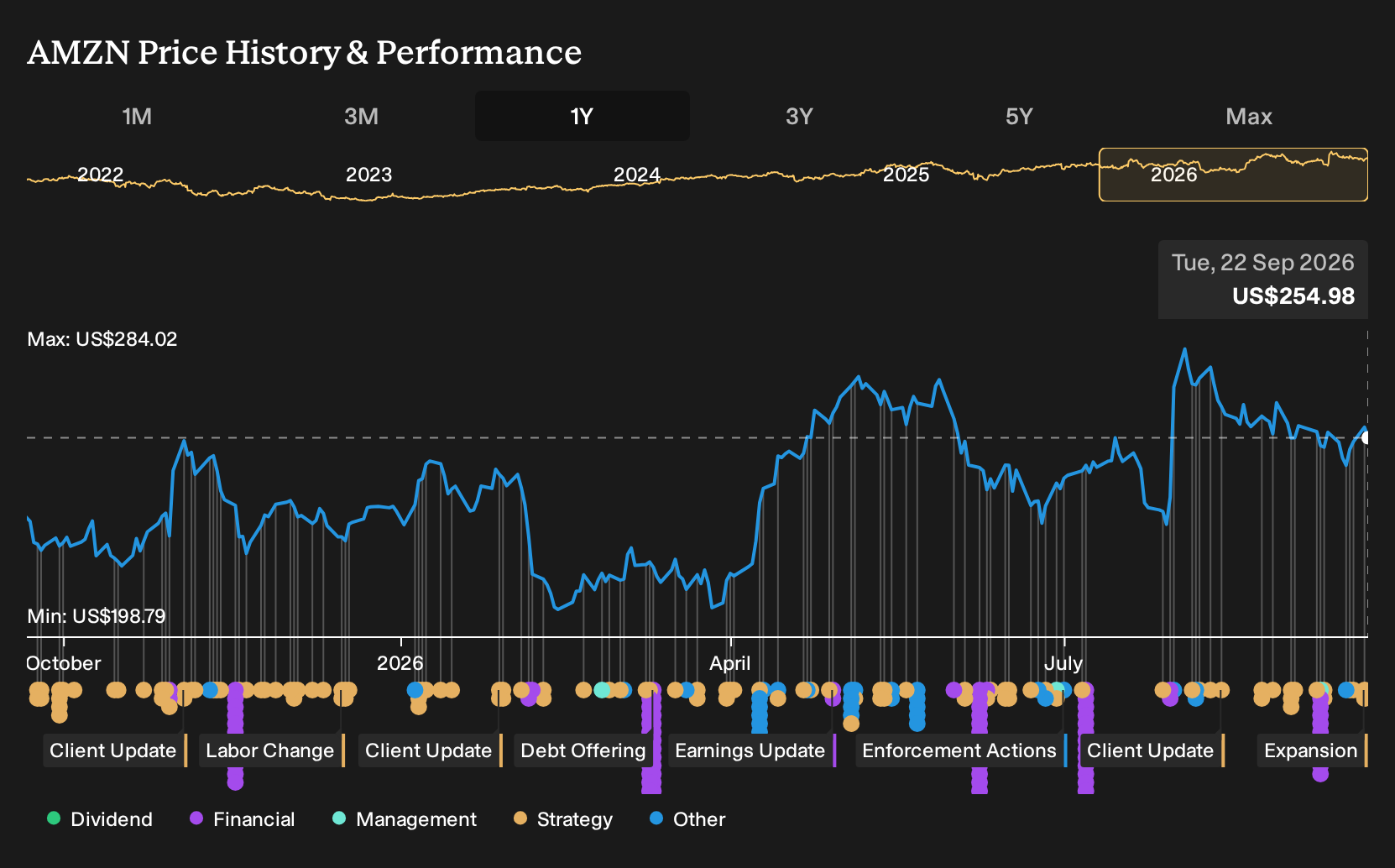Click the "AMZN Price History & Performance" heading
The image size is (1395, 868).
(305, 52)
